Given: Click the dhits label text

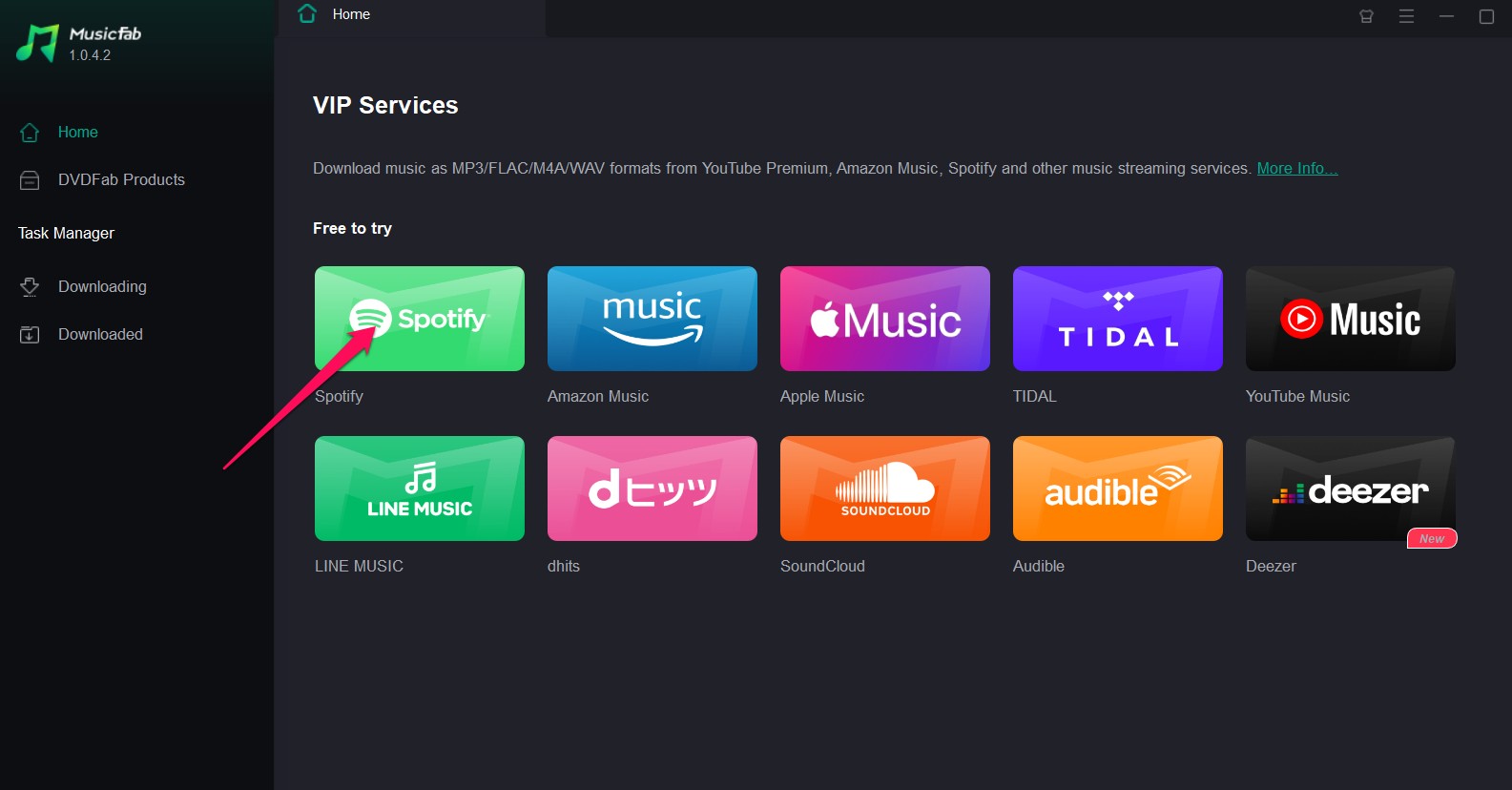Looking at the screenshot, I should (564, 566).
